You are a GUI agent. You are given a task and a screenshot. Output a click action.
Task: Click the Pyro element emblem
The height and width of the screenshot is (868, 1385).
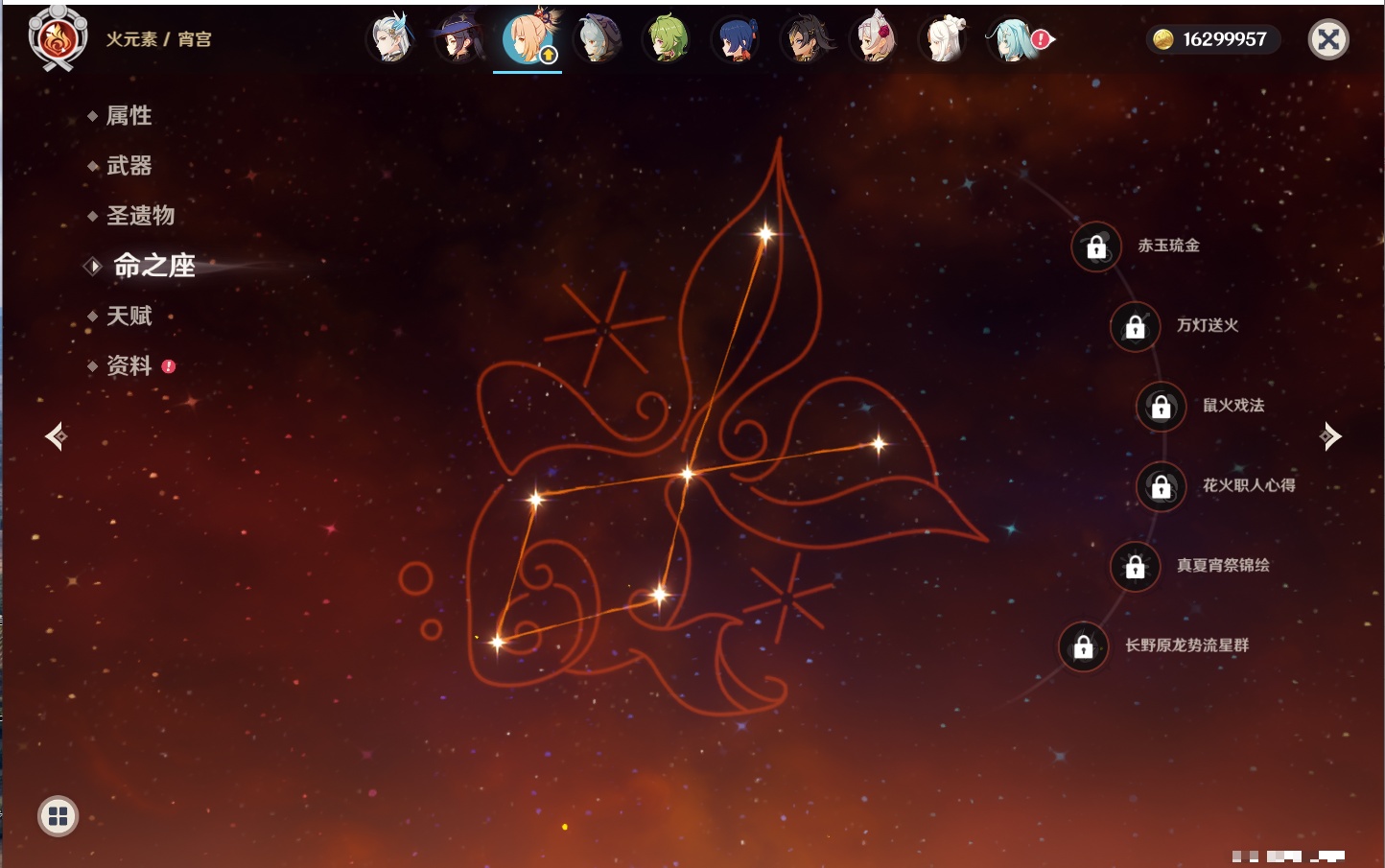point(58,38)
